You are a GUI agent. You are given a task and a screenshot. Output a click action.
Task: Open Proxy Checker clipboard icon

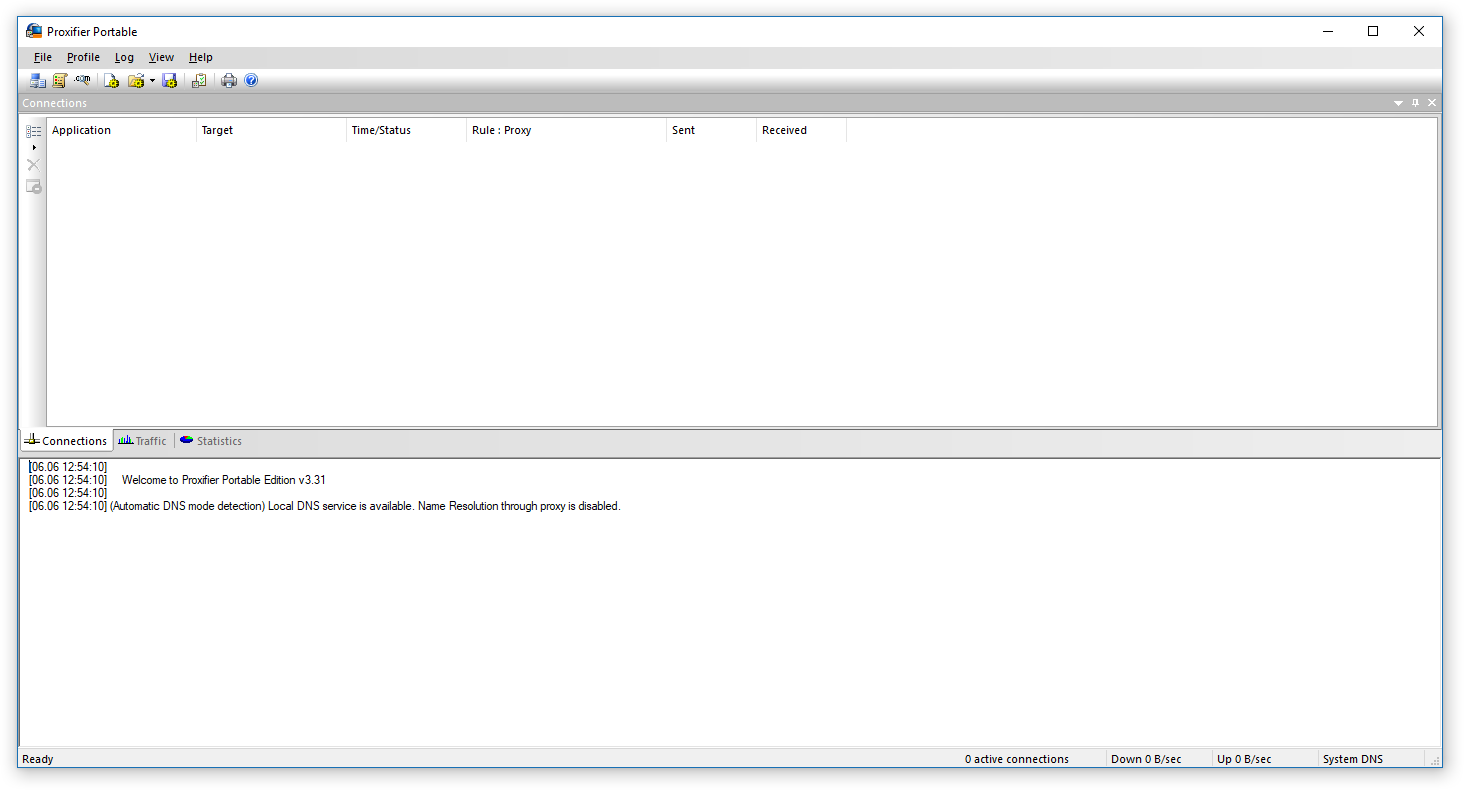coord(199,81)
